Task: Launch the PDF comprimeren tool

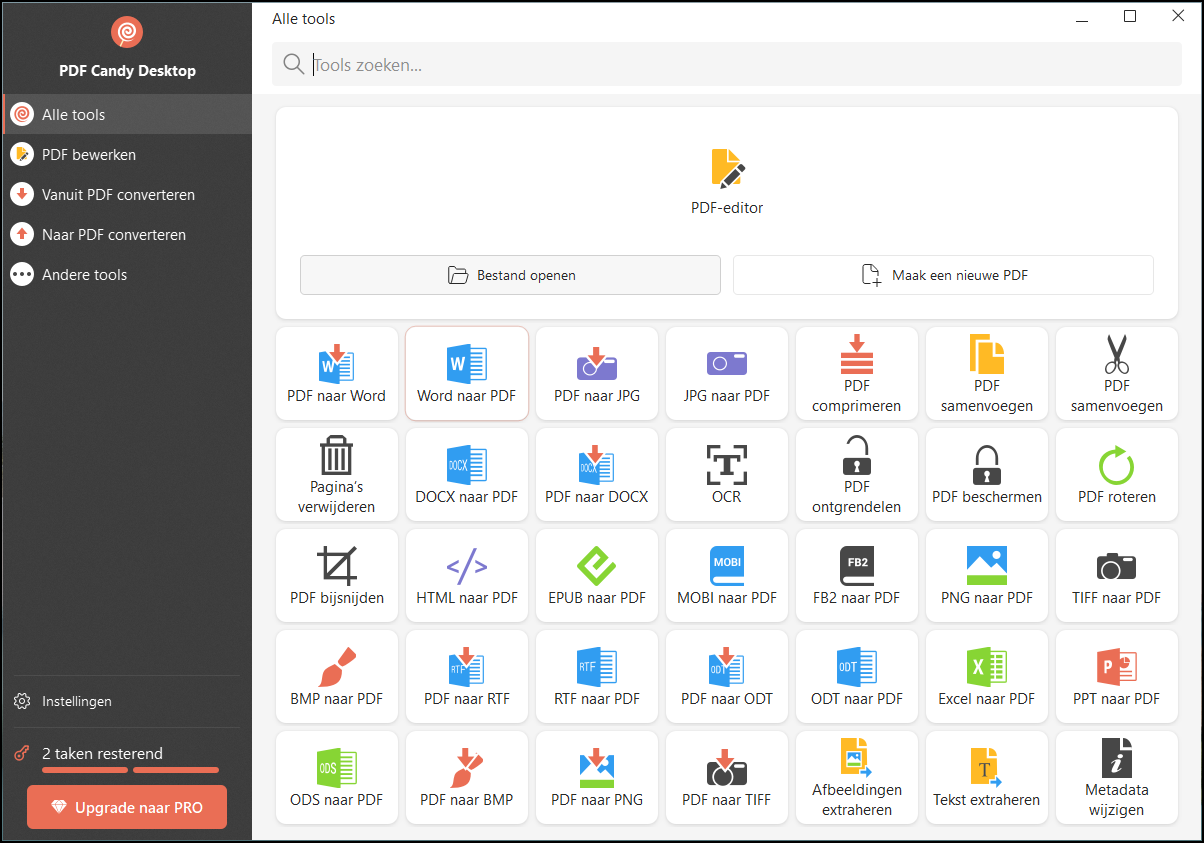Action: [857, 373]
